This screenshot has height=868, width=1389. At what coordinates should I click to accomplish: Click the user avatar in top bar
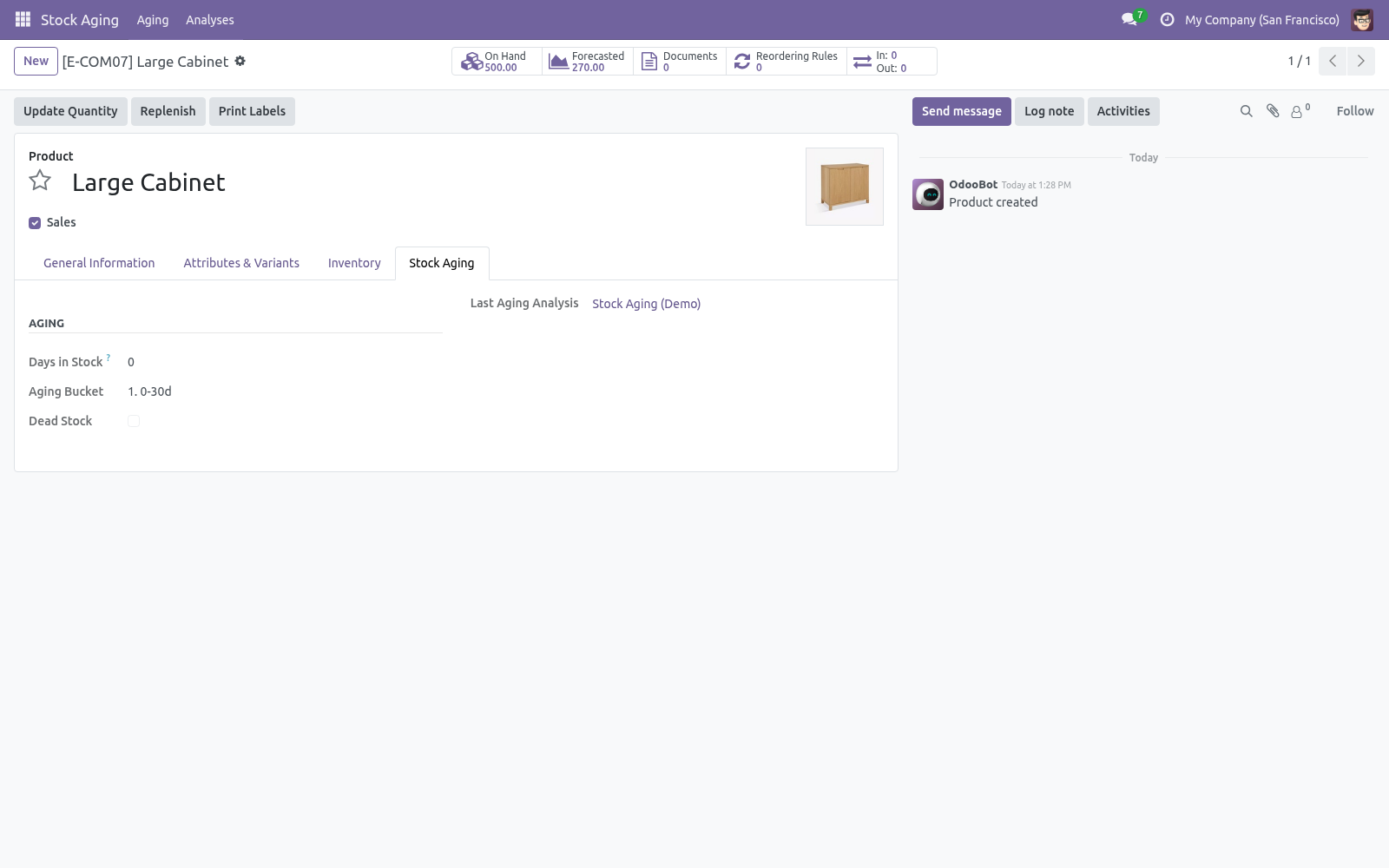1362,19
